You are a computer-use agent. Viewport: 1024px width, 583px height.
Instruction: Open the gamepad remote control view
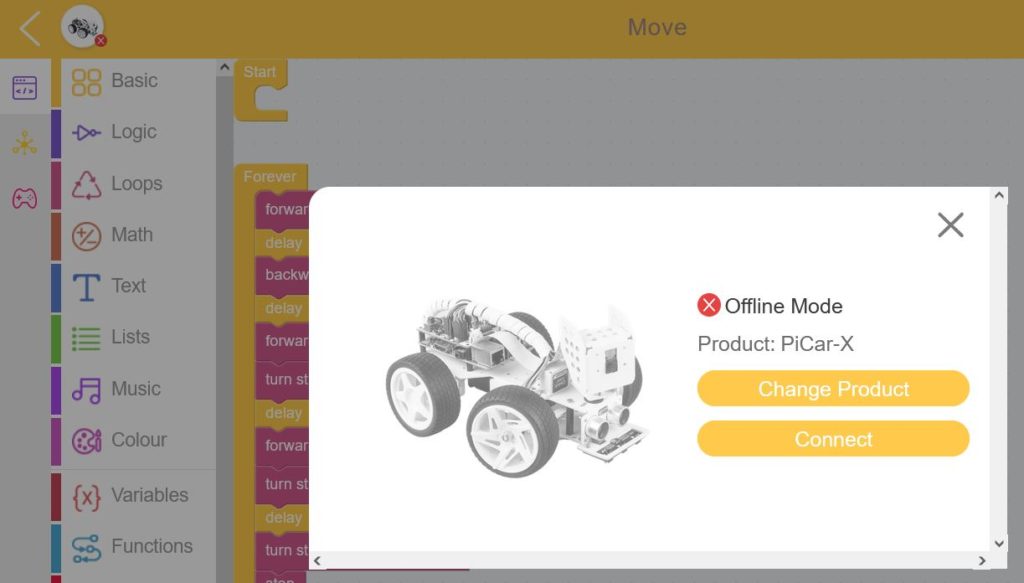click(x=25, y=198)
